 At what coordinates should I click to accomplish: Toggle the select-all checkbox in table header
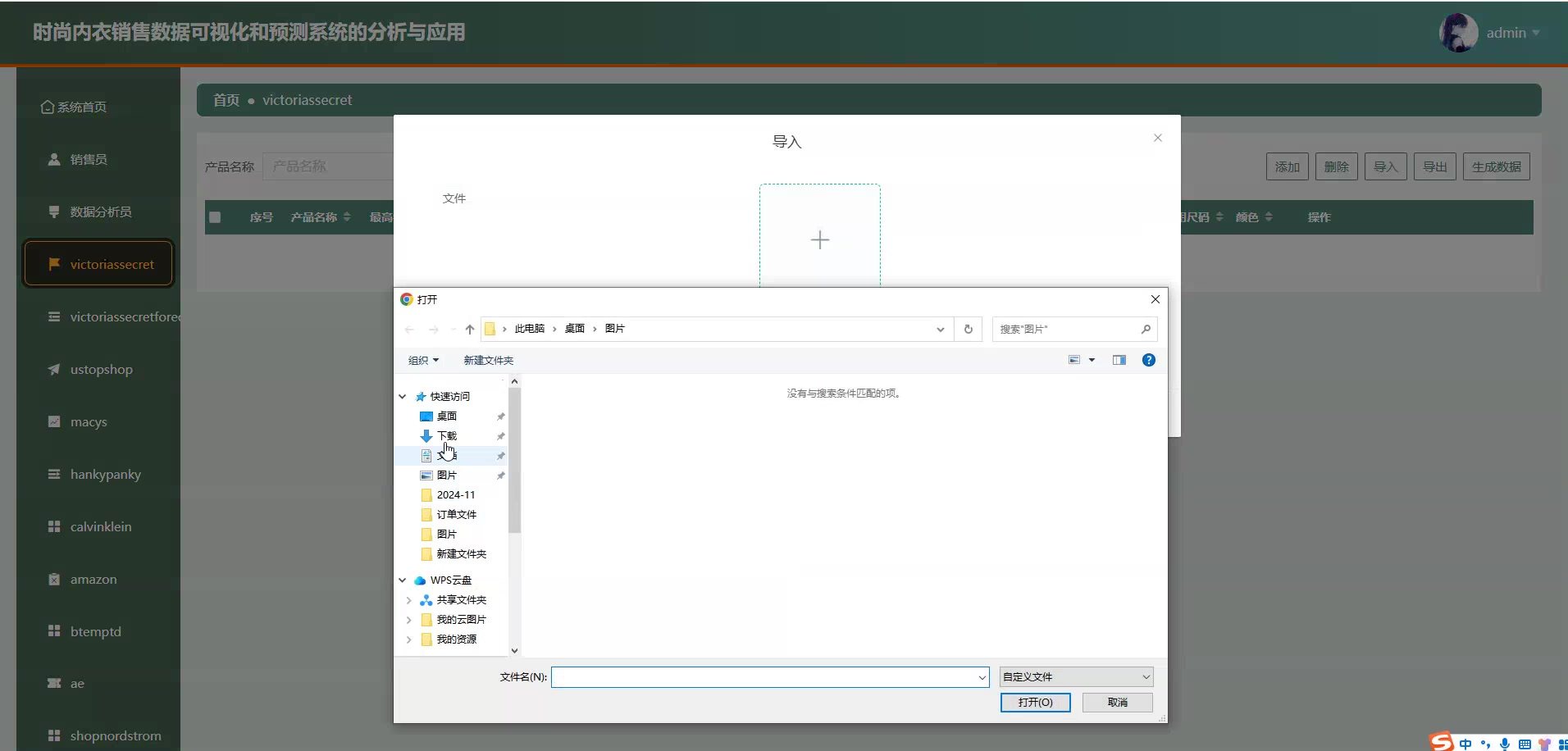click(x=215, y=217)
